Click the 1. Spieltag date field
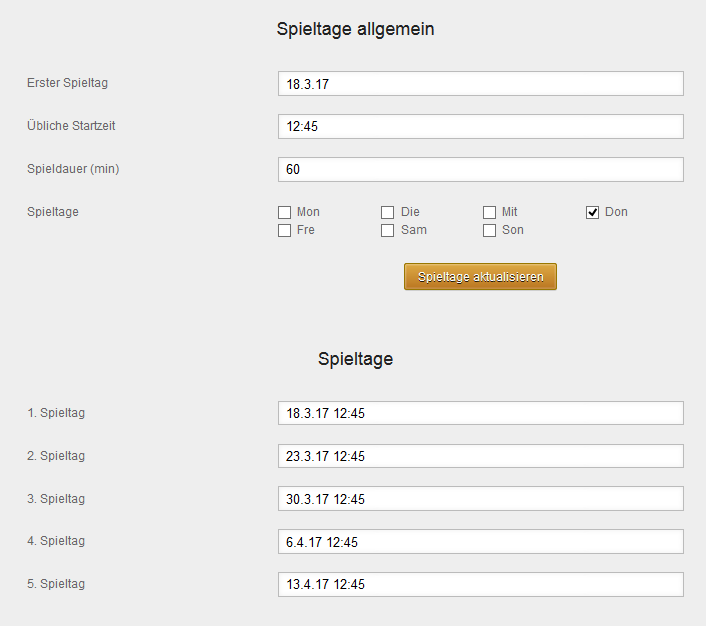Viewport: 706px width, 626px height. 480,414
